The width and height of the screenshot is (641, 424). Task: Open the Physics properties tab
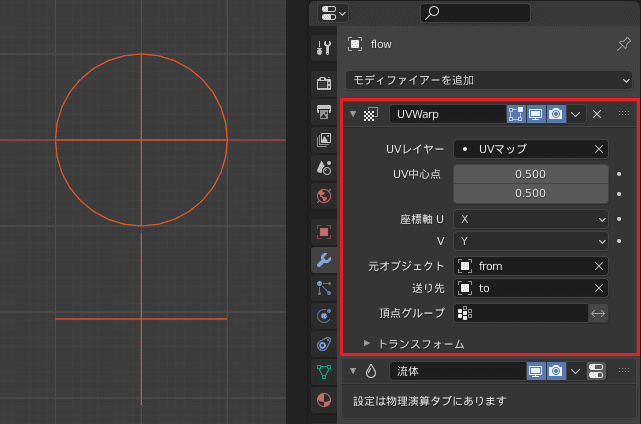(324, 316)
